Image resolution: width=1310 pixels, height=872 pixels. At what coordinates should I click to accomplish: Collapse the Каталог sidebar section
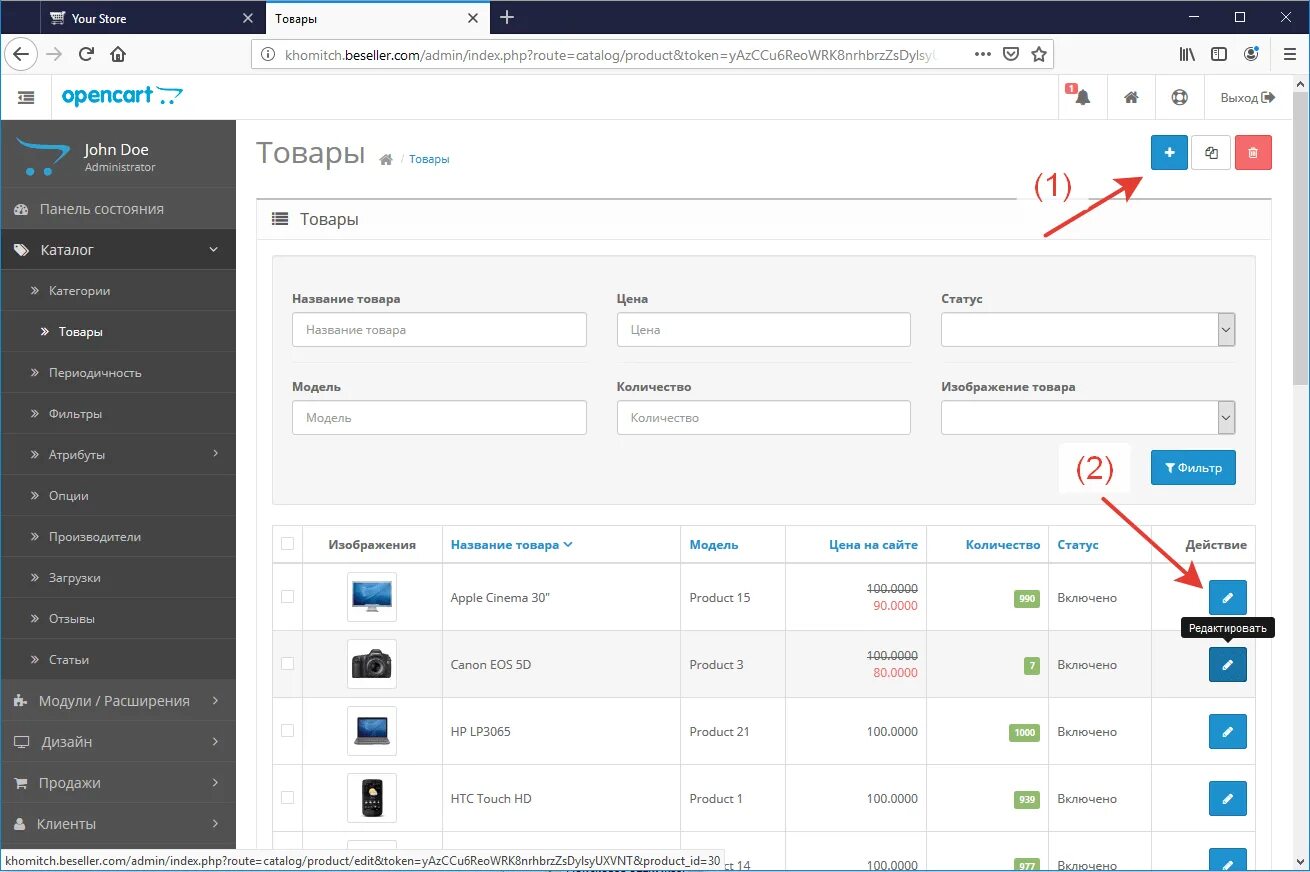[118, 249]
